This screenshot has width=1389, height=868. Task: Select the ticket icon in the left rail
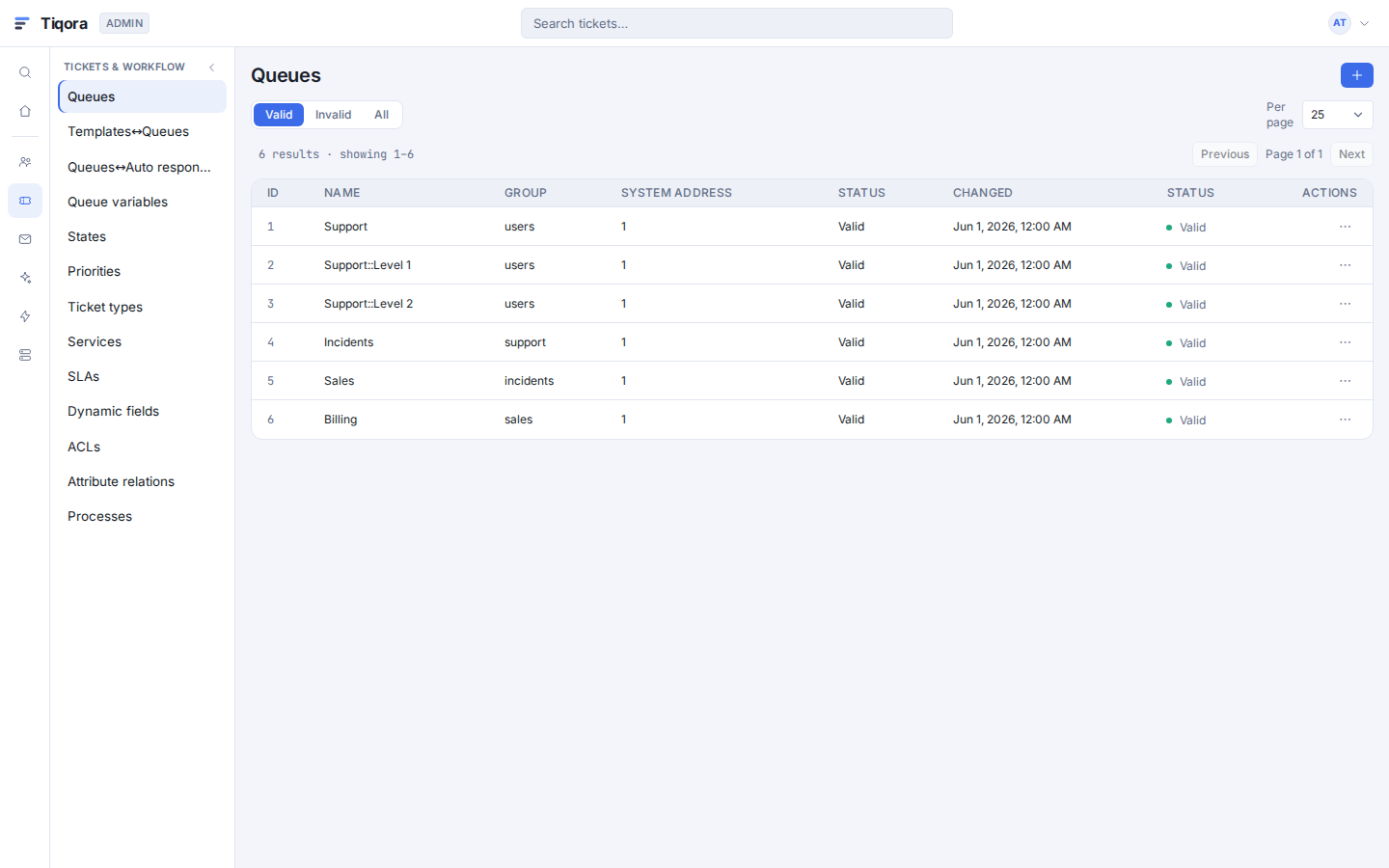coord(25,201)
